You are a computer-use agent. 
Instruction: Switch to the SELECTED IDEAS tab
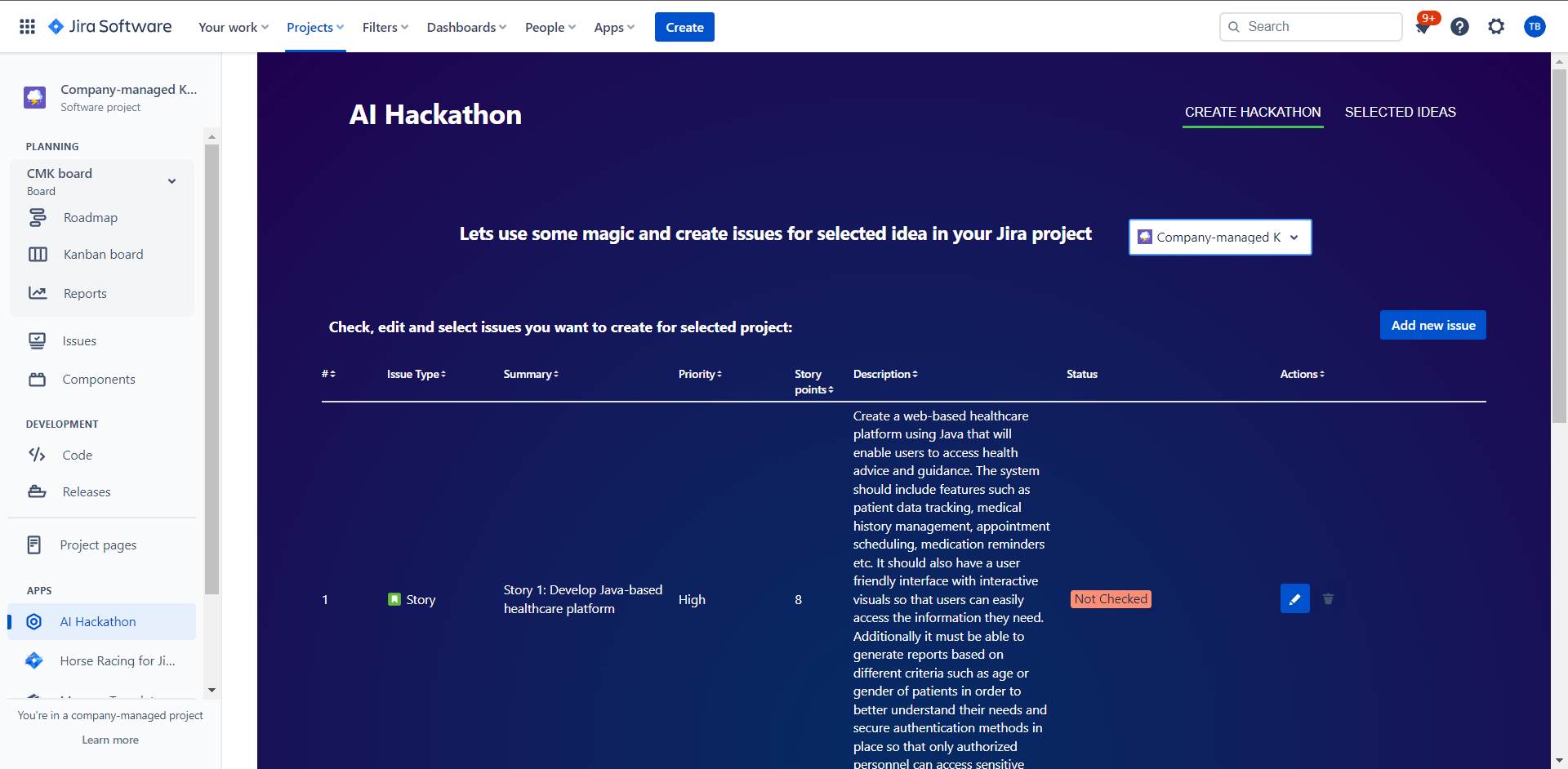(1400, 112)
